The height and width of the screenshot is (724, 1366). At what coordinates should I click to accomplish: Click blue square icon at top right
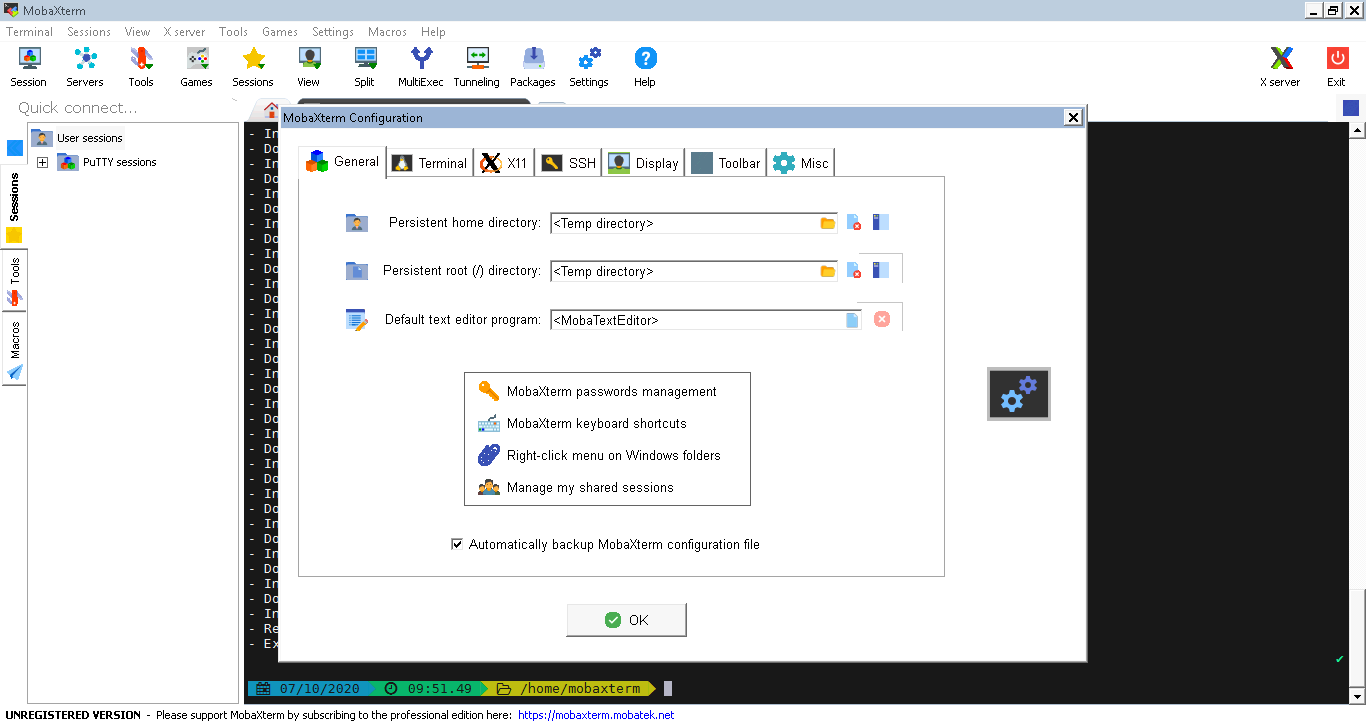(1351, 108)
